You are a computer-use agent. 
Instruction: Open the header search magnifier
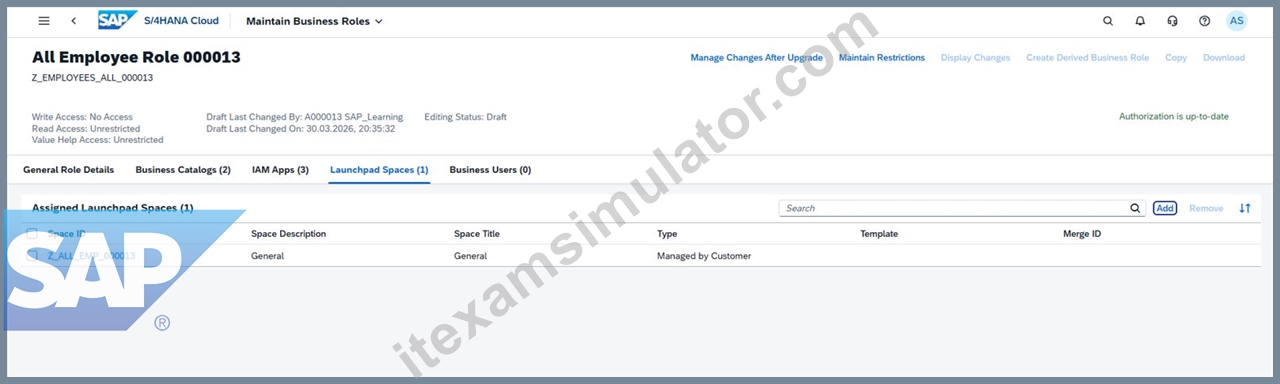pos(1107,21)
